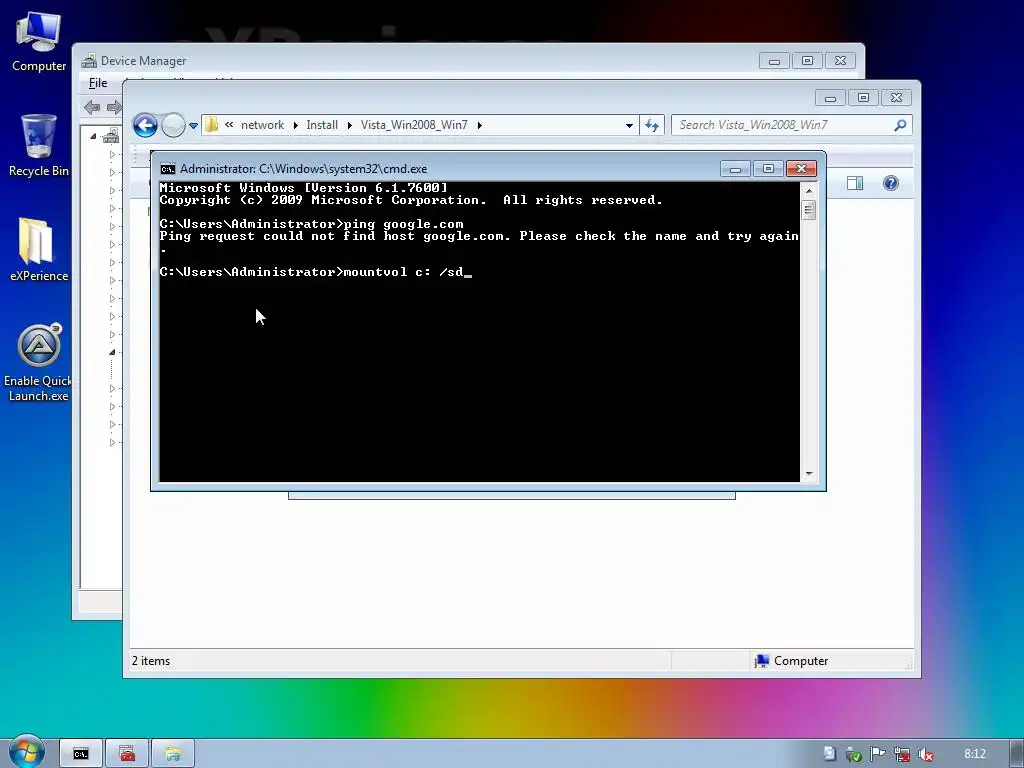
Task: Click the muted volume tray icon
Action: (925, 754)
